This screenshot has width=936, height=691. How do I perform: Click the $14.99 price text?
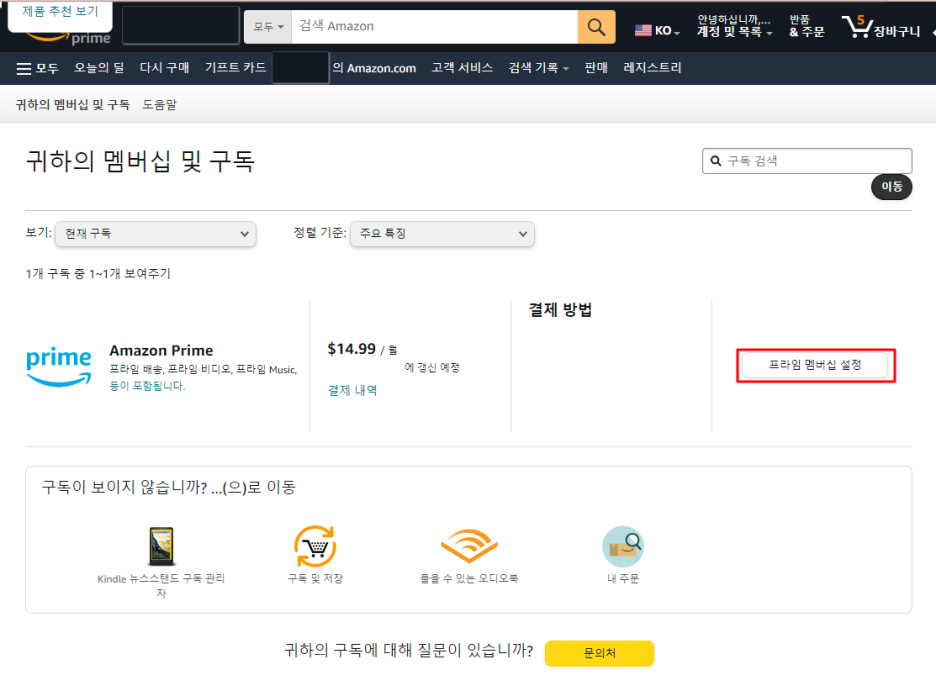click(x=352, y=349)
